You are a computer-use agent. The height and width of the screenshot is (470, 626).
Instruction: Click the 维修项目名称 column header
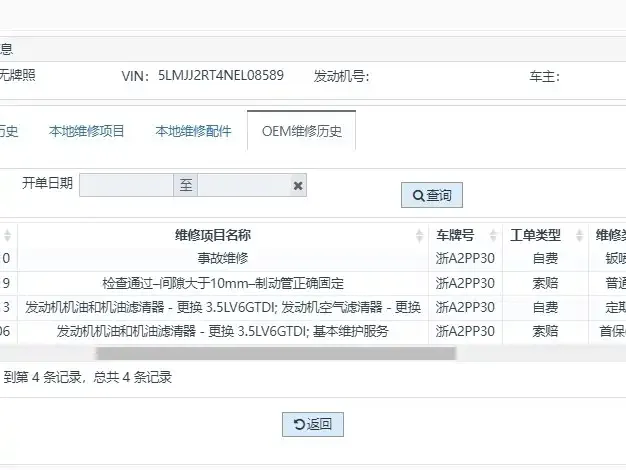tap(213, 235)
